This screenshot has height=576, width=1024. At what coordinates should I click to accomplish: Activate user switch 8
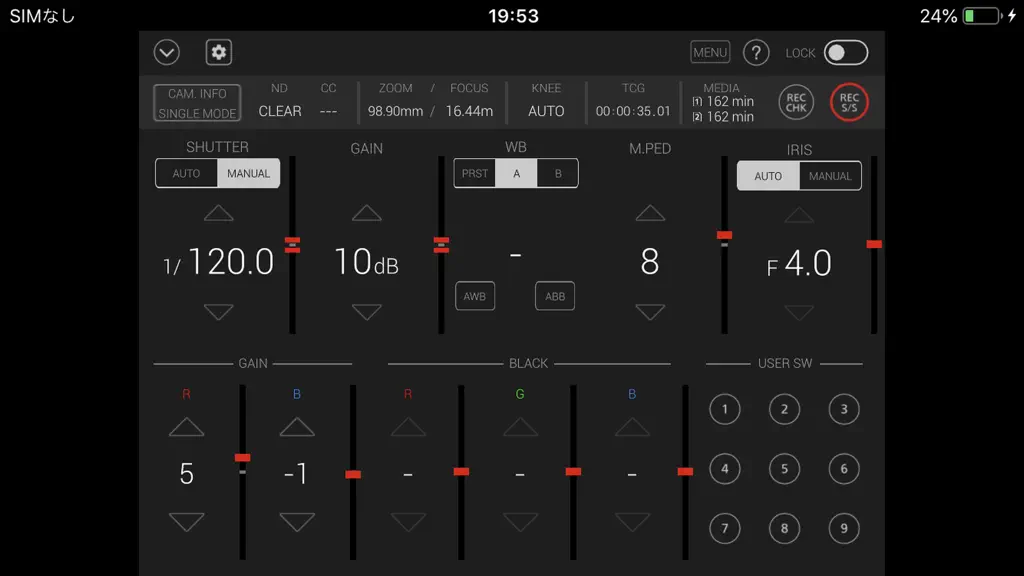pyautogui.click(x=784, y=528)
